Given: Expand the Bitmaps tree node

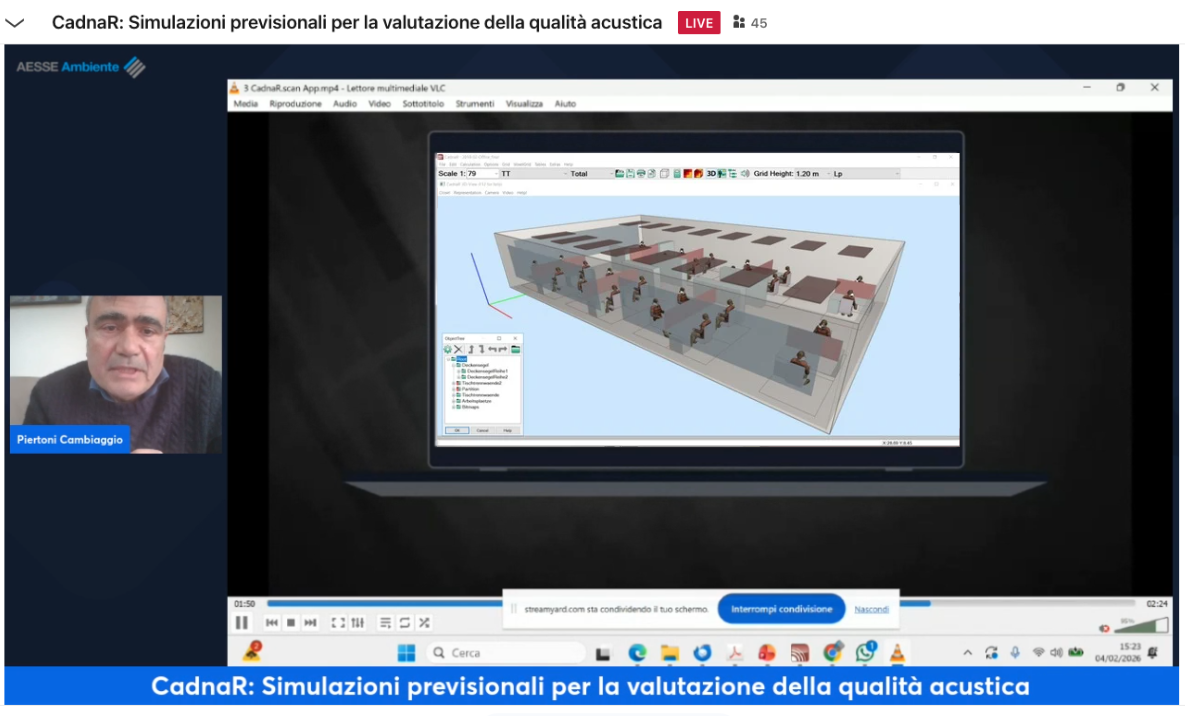Looking at the screenshot, I should tap(453, 407).
